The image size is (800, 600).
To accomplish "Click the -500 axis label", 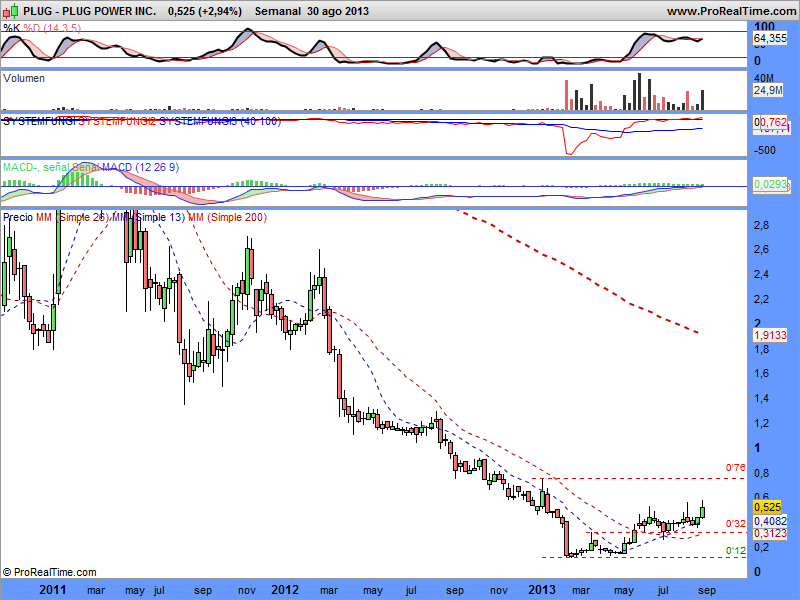I will [764, 151].
